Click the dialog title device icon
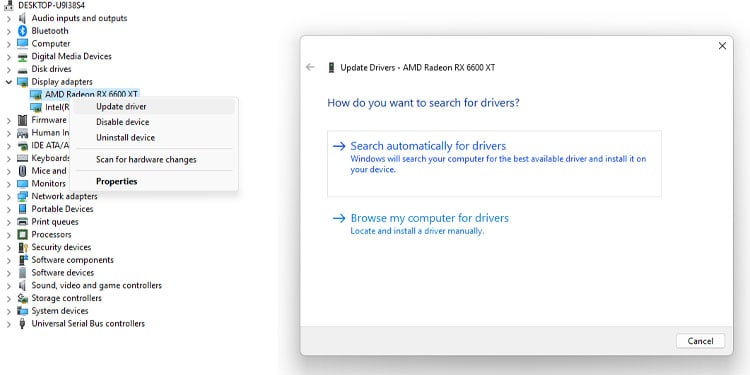The image size is (750, 375). pyautogui.click(x=331, y=67)
